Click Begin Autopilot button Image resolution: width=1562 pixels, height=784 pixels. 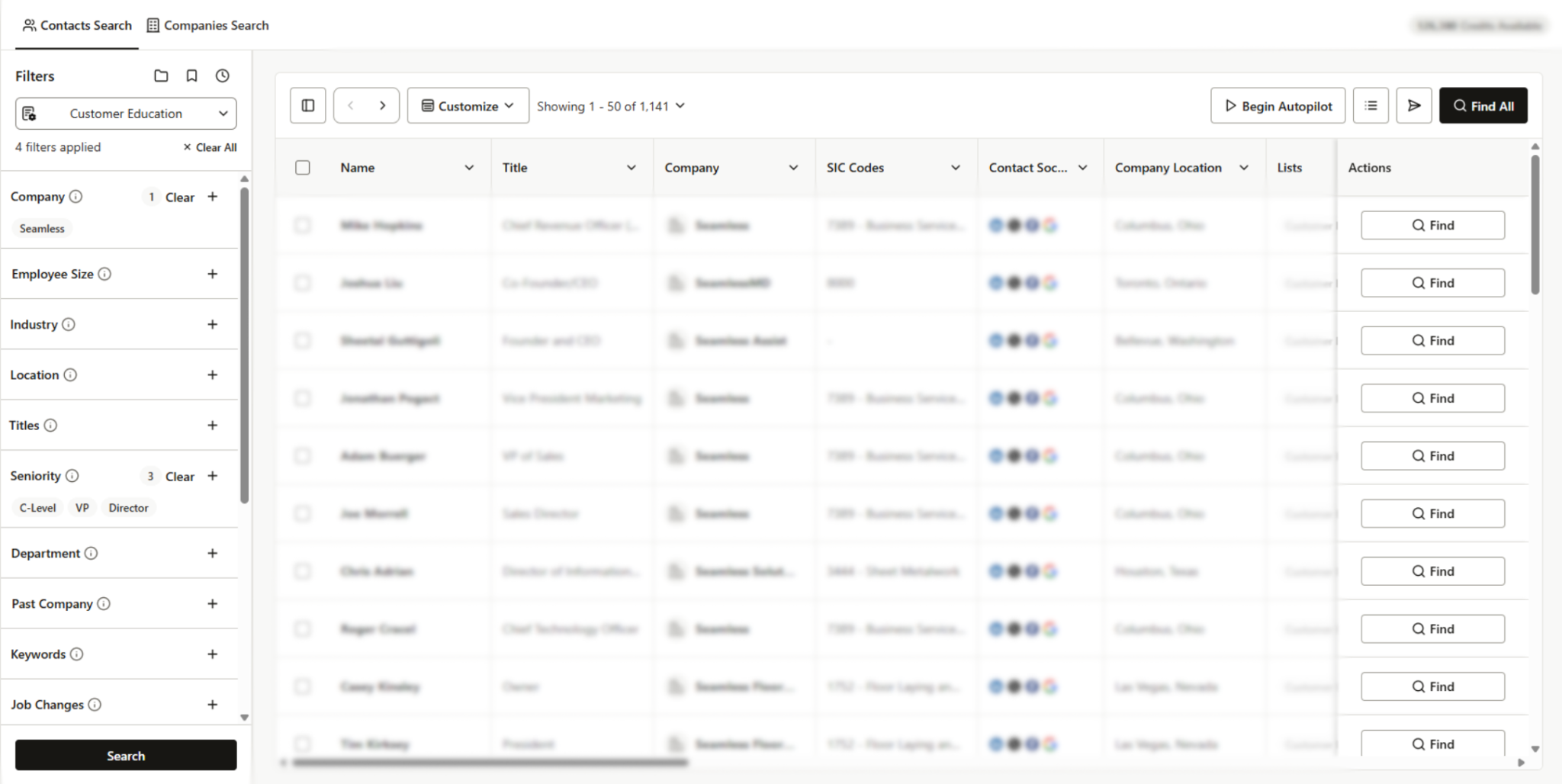pos(1278,105)
